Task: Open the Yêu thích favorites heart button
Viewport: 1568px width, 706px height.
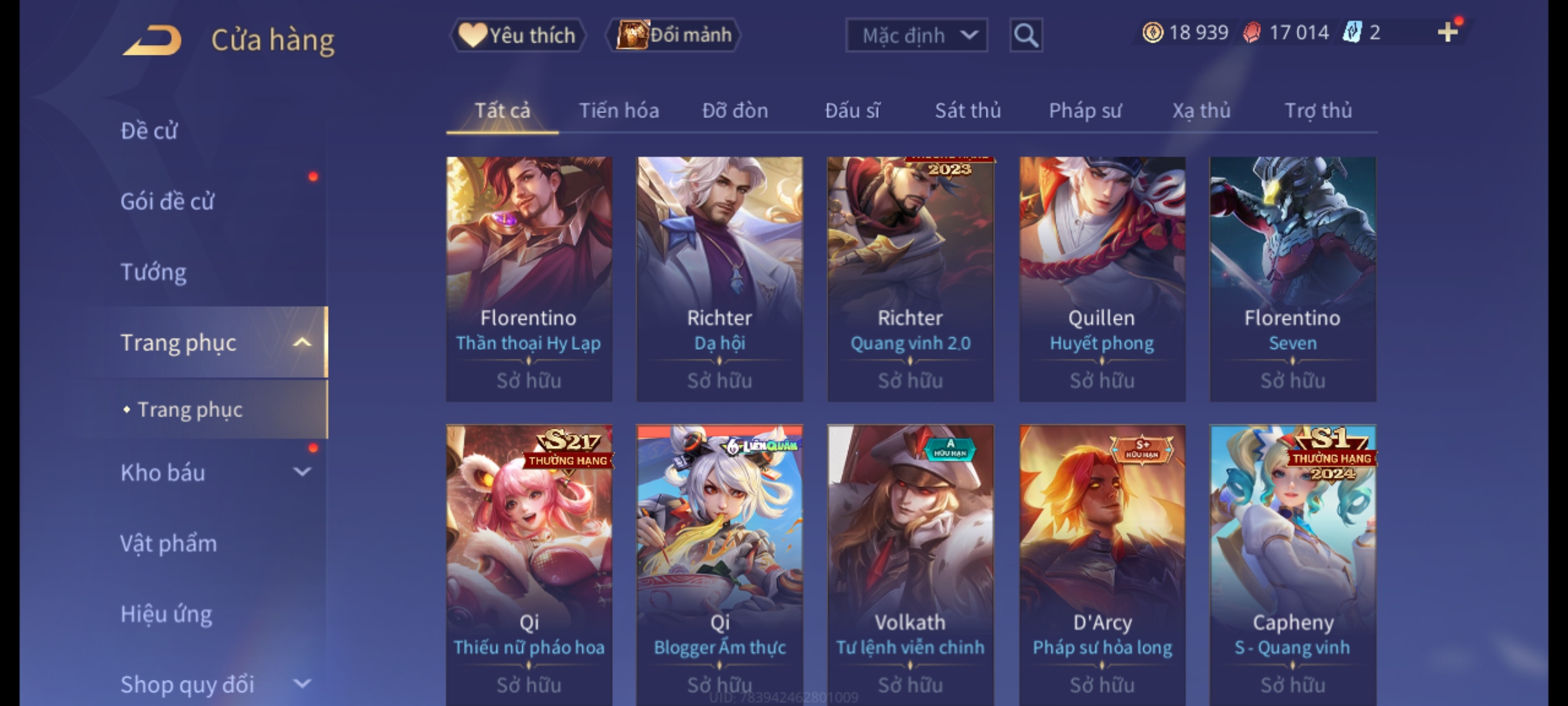Action: [x=517, y=35]
